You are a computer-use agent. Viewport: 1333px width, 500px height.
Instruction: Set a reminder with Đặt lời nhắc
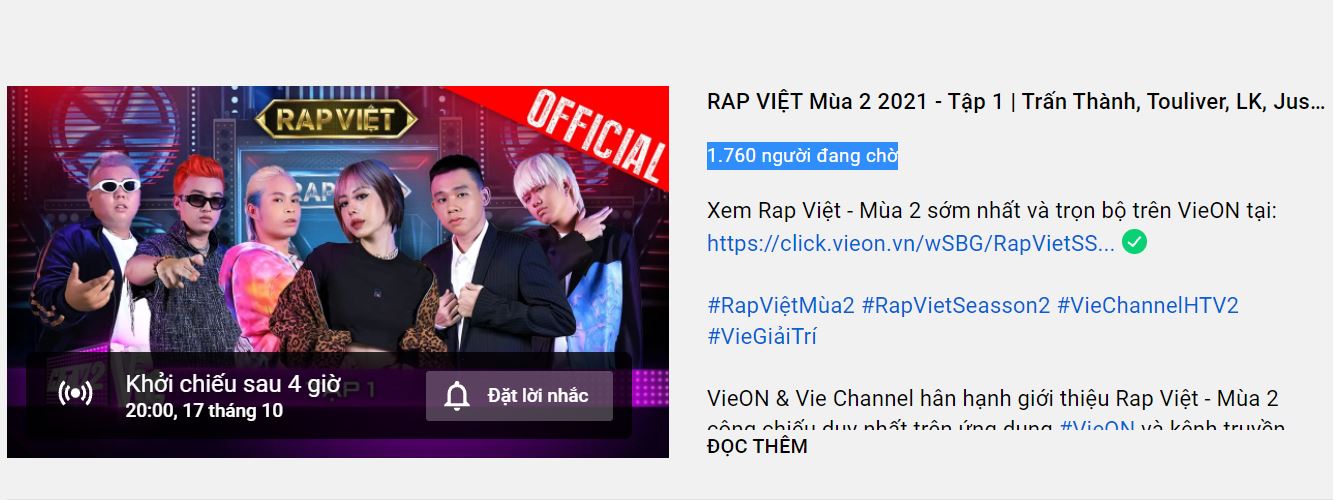click(x=519, y=396)
